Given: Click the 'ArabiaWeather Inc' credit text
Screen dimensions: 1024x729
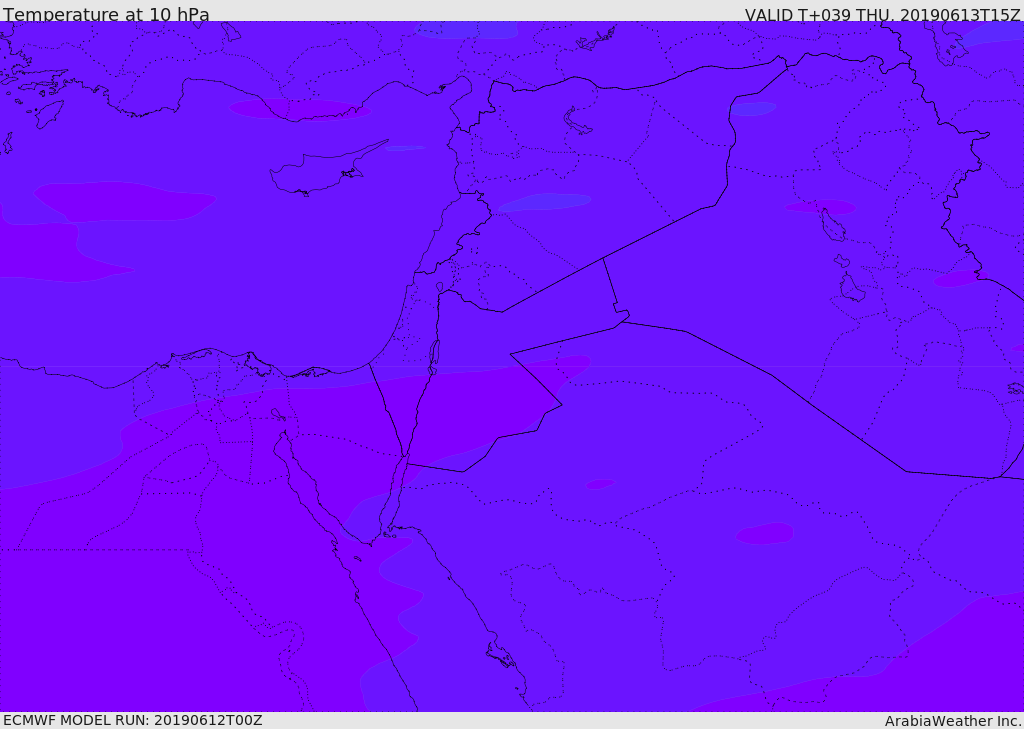Looking at the screenshot, I should [953, 721].
